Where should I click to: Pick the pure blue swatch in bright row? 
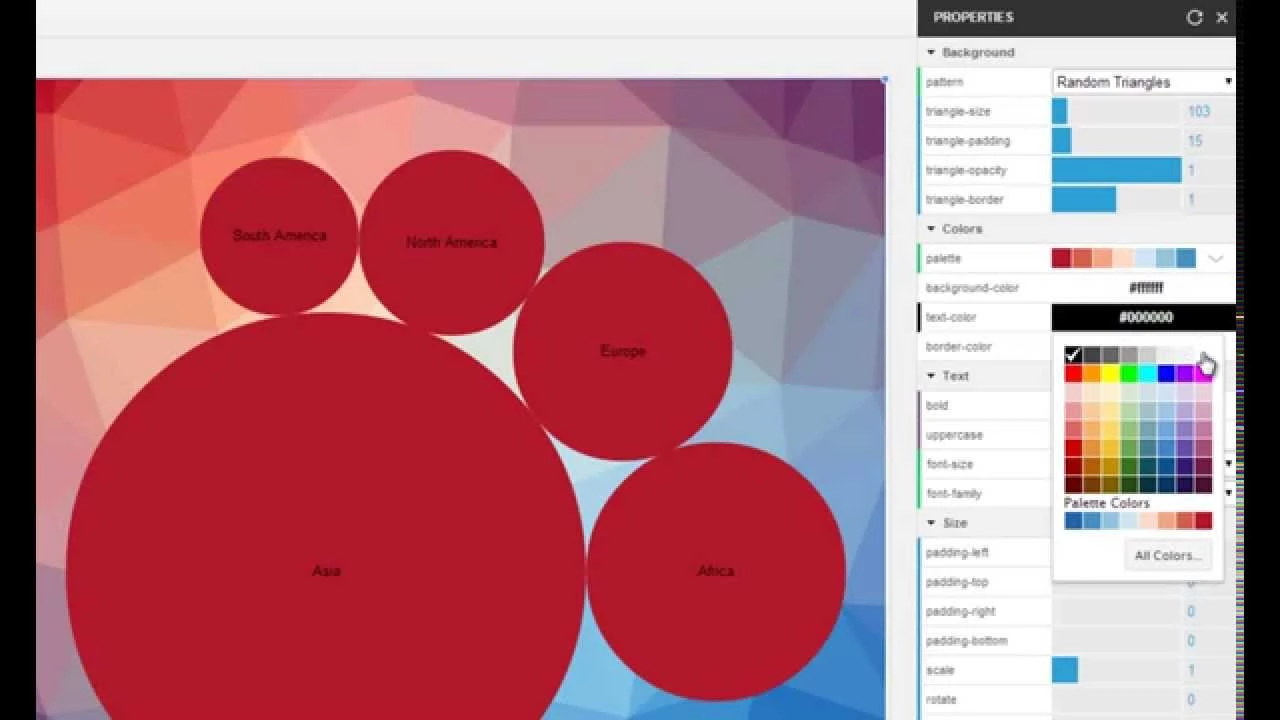(1166, 374)
